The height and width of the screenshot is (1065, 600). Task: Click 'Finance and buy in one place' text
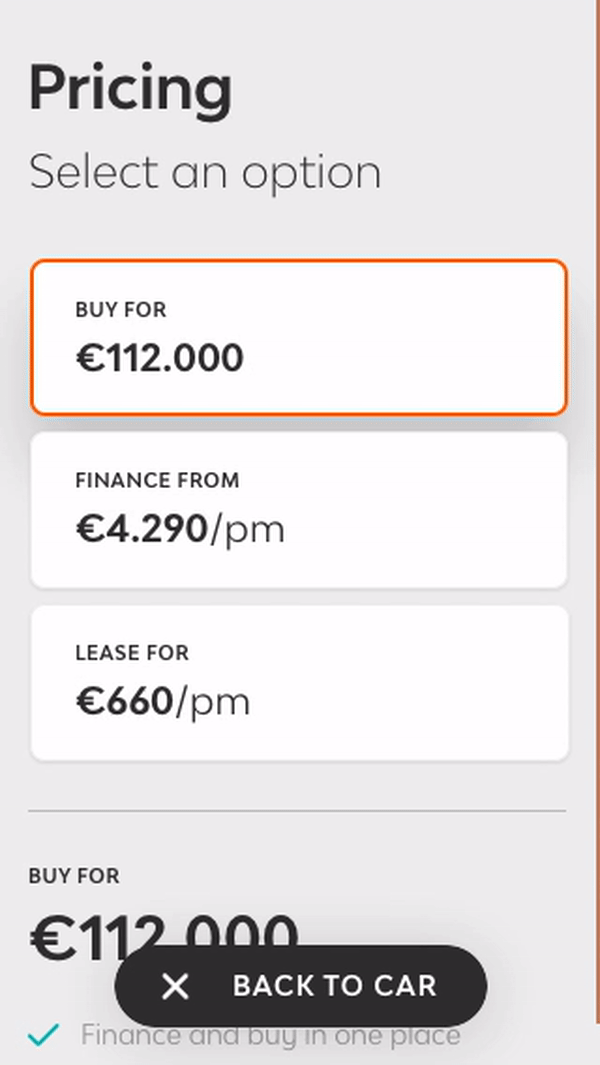pos(270,1036)
